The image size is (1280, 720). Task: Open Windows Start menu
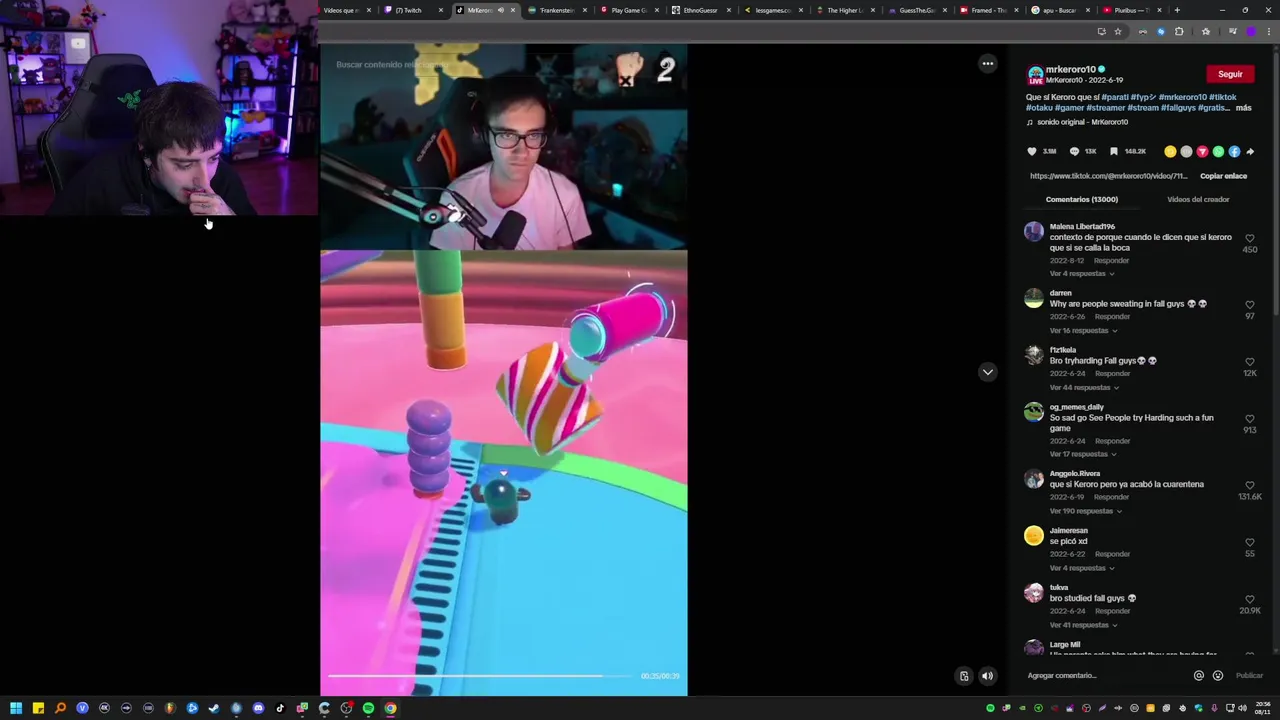pyautogui.click(x=16, y=708)
